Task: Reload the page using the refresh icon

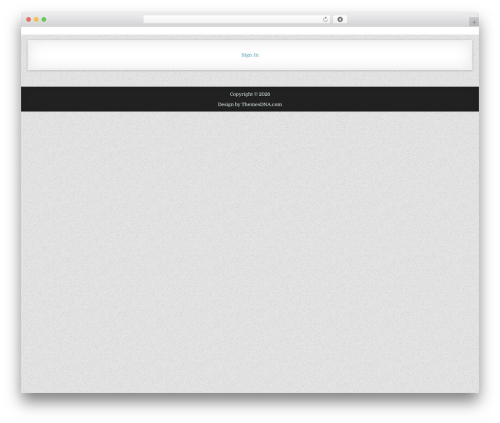Action: click(x=325, y=19)
